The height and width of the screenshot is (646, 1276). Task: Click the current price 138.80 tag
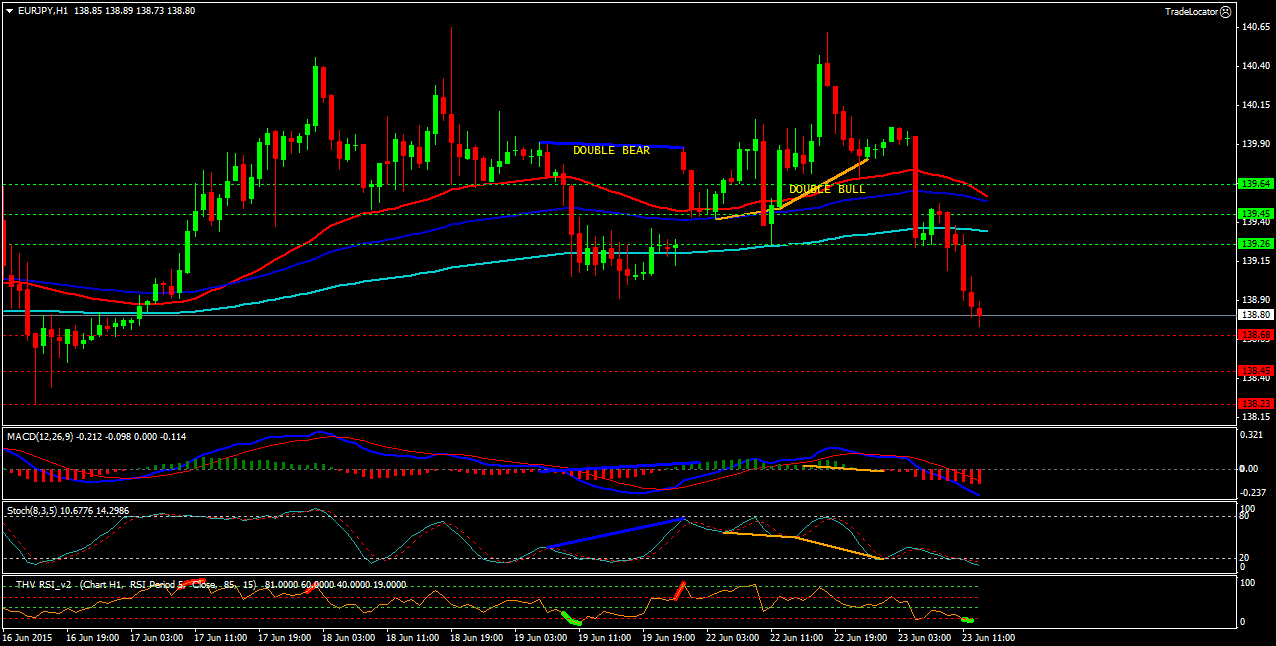(x=1255, y=314)
